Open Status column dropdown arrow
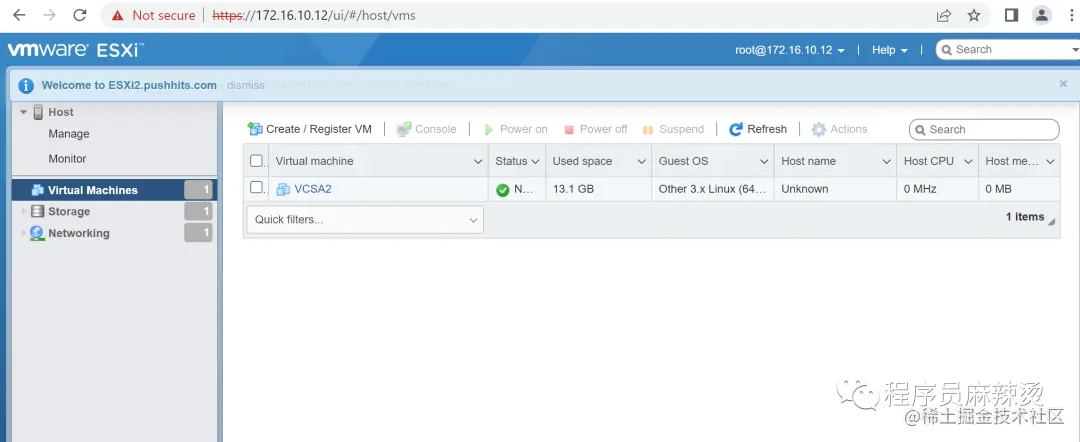The image size is (1080, 442). [x=534, y=162]
